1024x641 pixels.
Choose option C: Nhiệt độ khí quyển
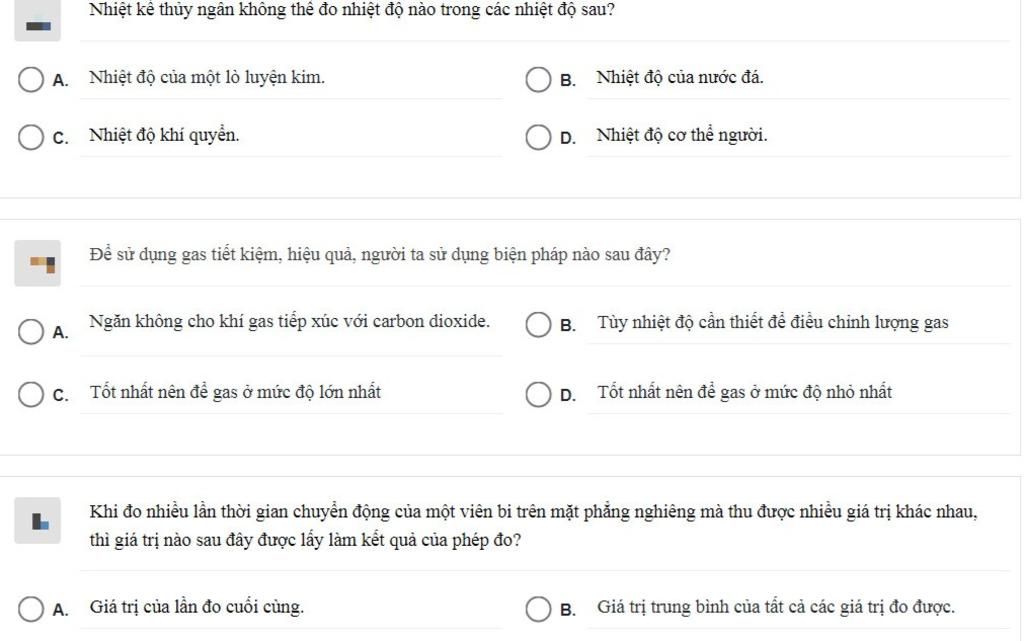click(31, 137)
